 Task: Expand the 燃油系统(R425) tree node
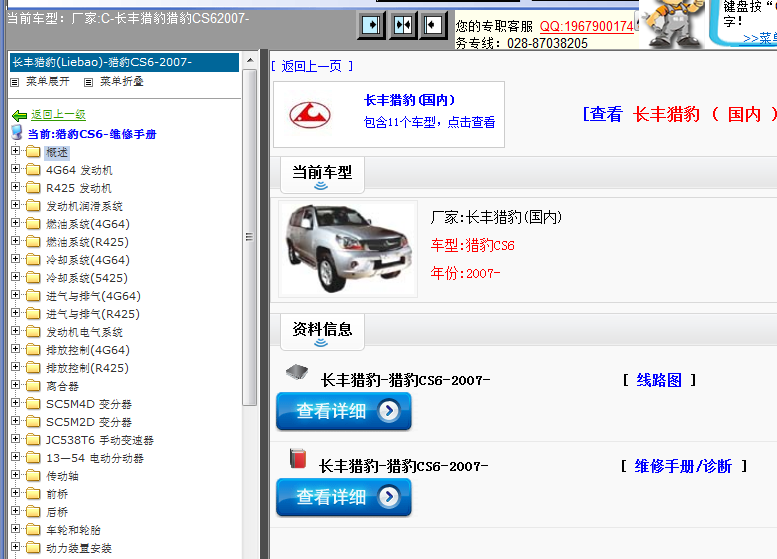pos(15,241)
